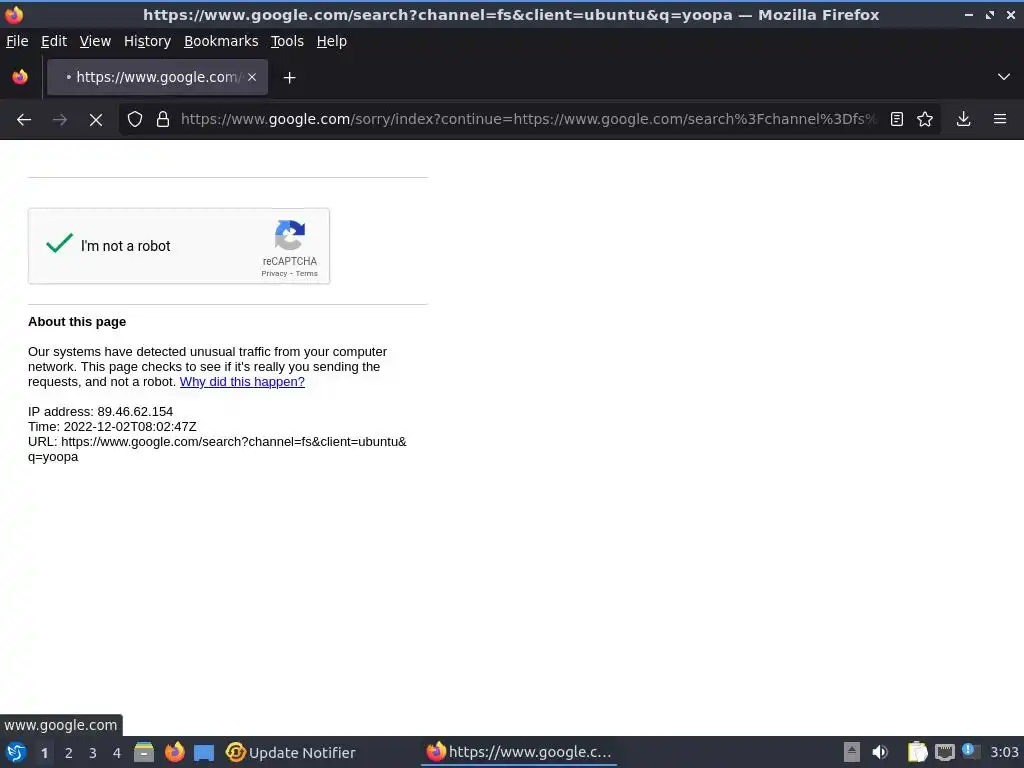
Task: Show site security padlock info
Action: coord(163,119)
